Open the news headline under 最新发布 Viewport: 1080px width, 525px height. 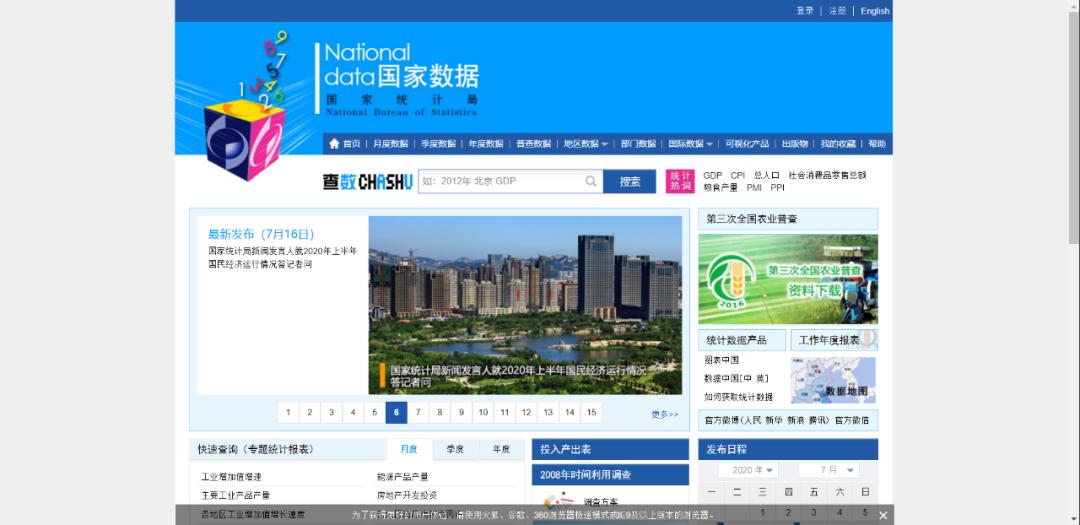(x=283, y=258)
